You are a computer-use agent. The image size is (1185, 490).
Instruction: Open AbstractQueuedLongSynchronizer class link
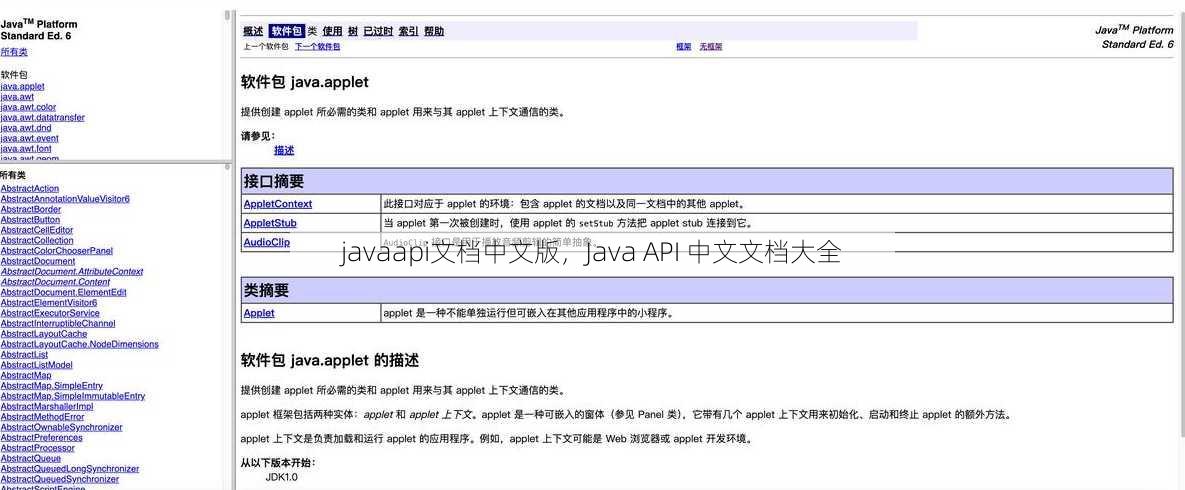click(x=70, y=469)
